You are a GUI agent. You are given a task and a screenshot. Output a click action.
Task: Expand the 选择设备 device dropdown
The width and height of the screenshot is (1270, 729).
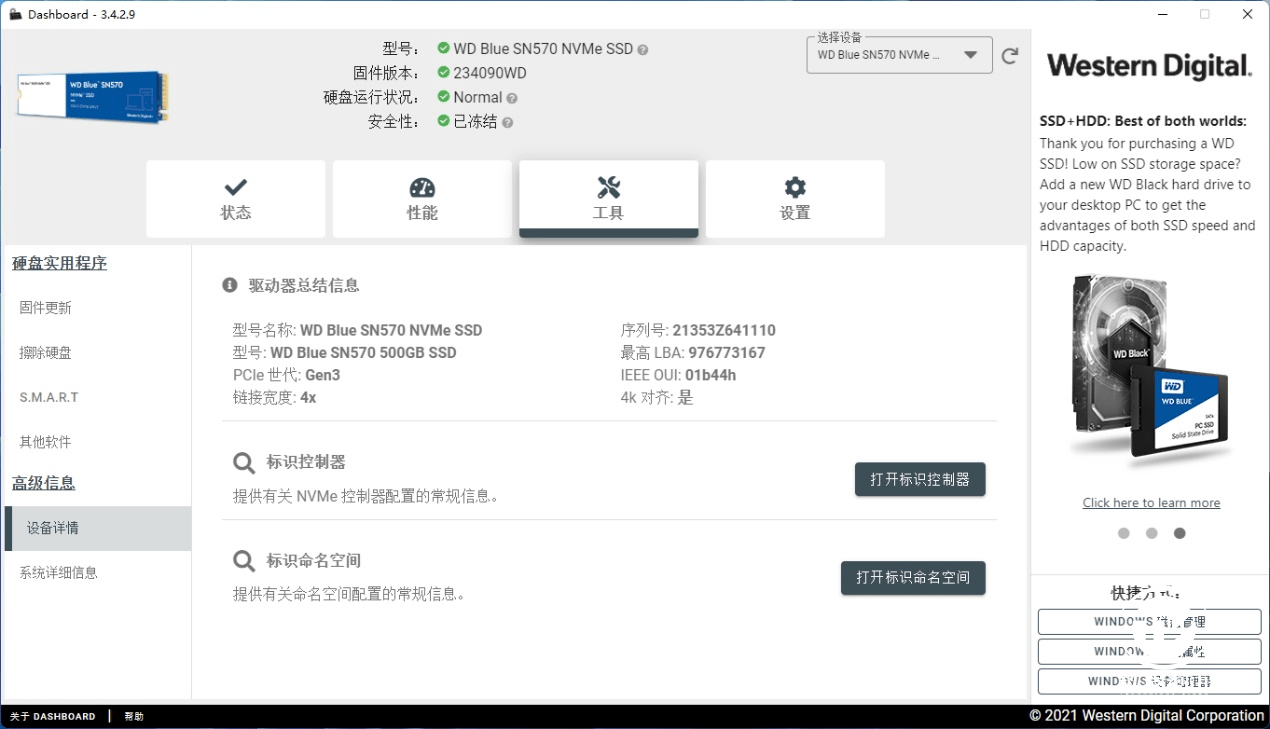point(971,55)
